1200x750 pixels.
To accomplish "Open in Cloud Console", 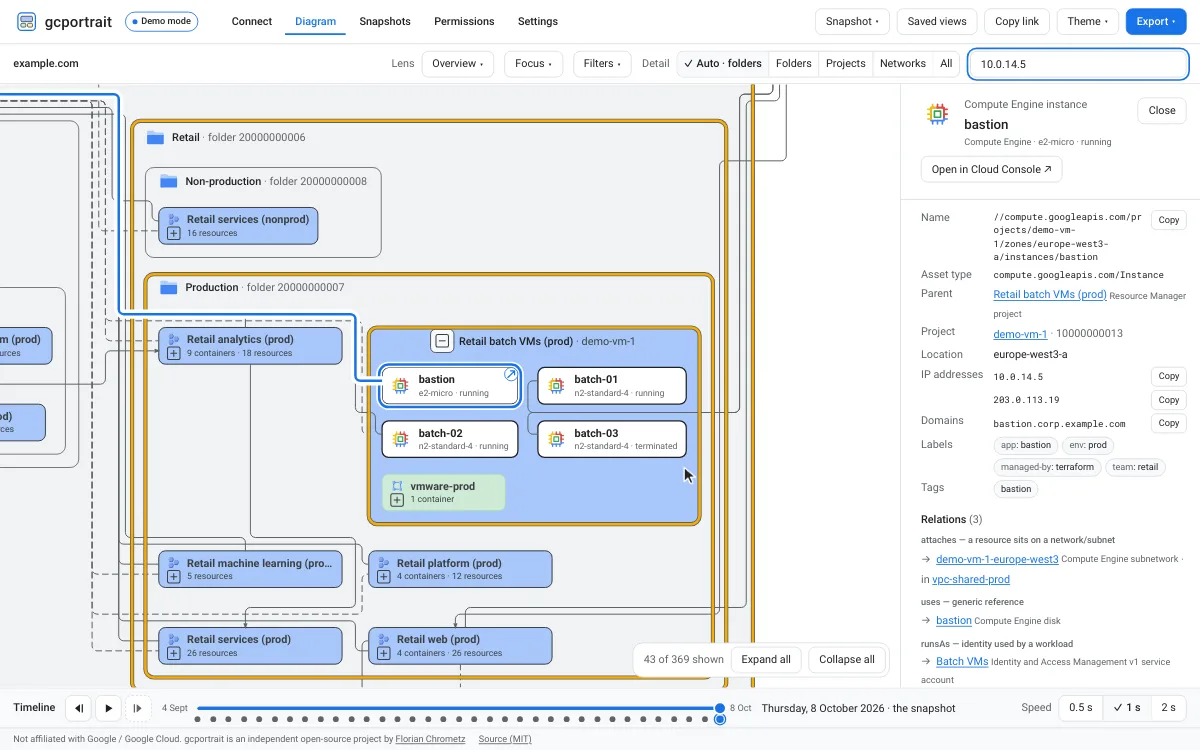I will (991, 169).
